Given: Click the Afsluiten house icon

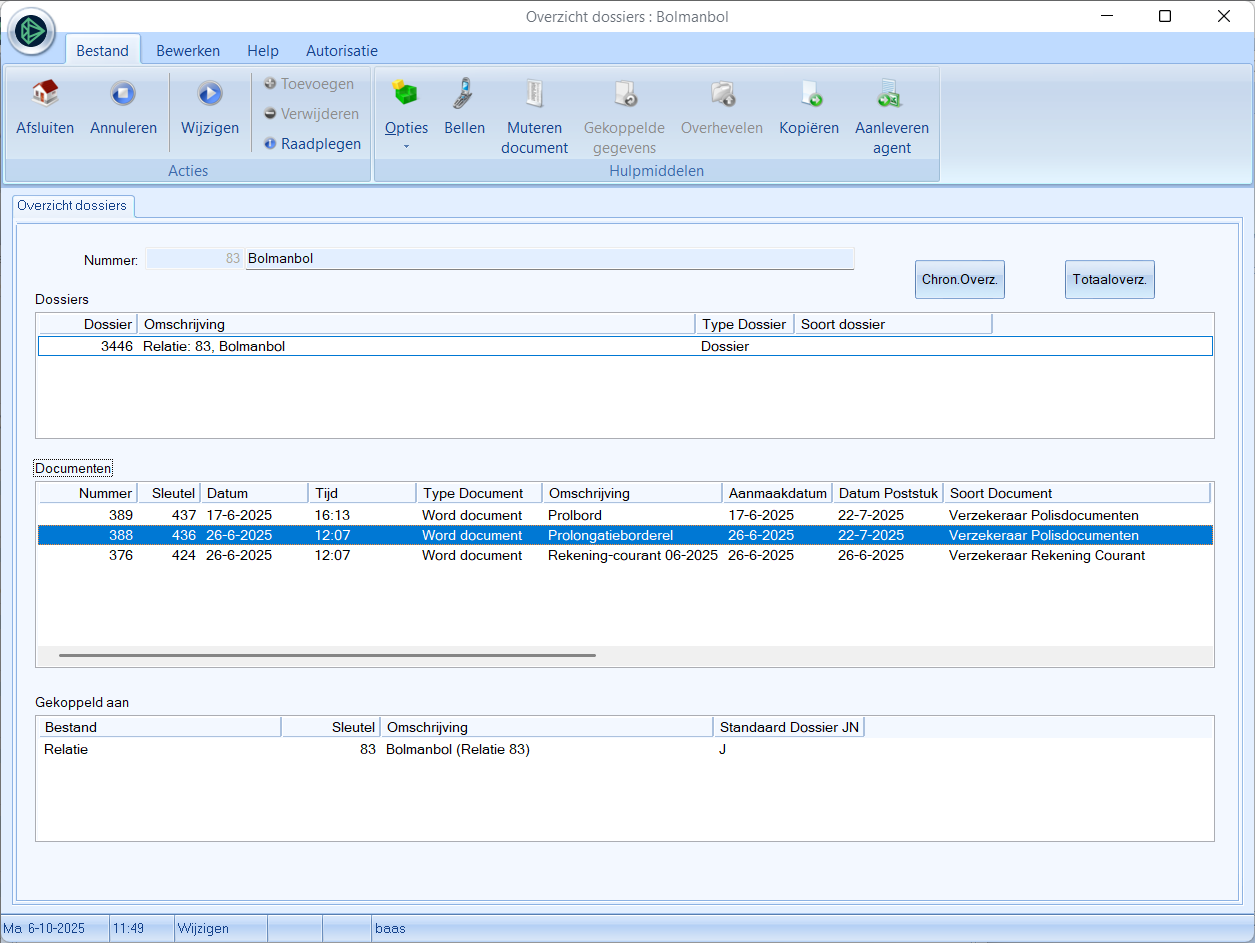Looking at the screenshot, I should click(45, 95).
